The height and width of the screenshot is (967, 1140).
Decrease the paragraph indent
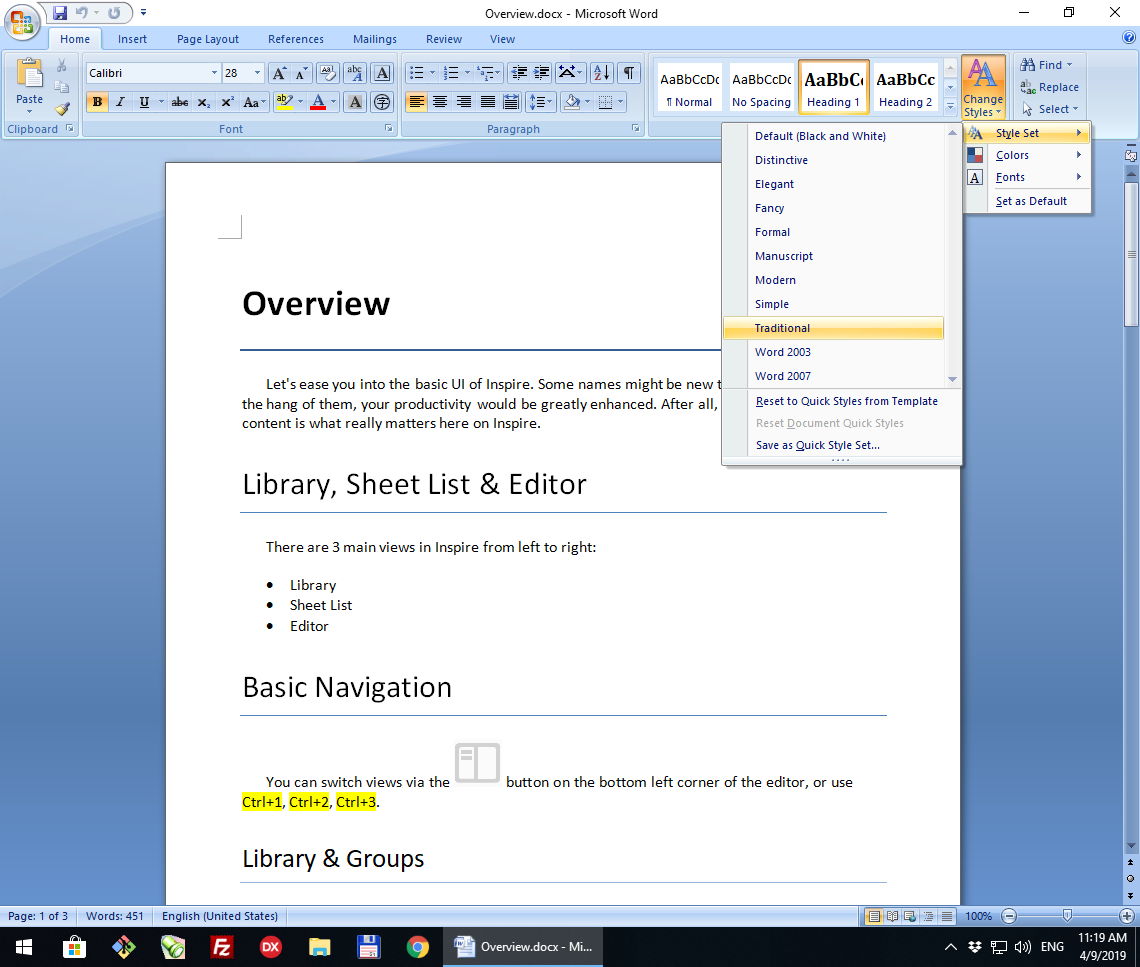click(519, 73)
